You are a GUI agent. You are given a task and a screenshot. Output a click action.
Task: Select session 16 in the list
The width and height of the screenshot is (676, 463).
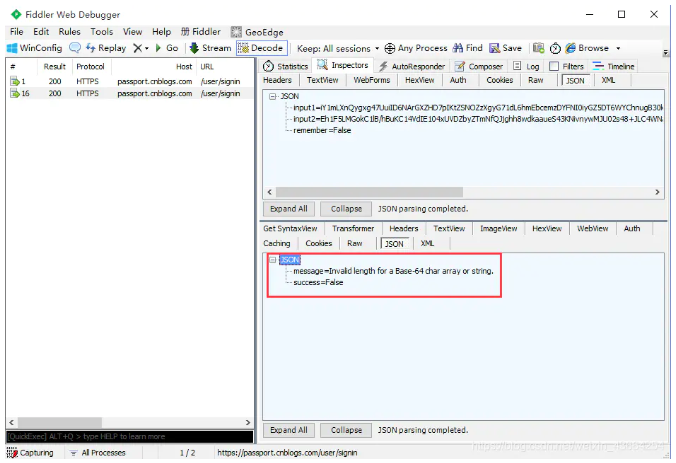[x=129, y=93]
